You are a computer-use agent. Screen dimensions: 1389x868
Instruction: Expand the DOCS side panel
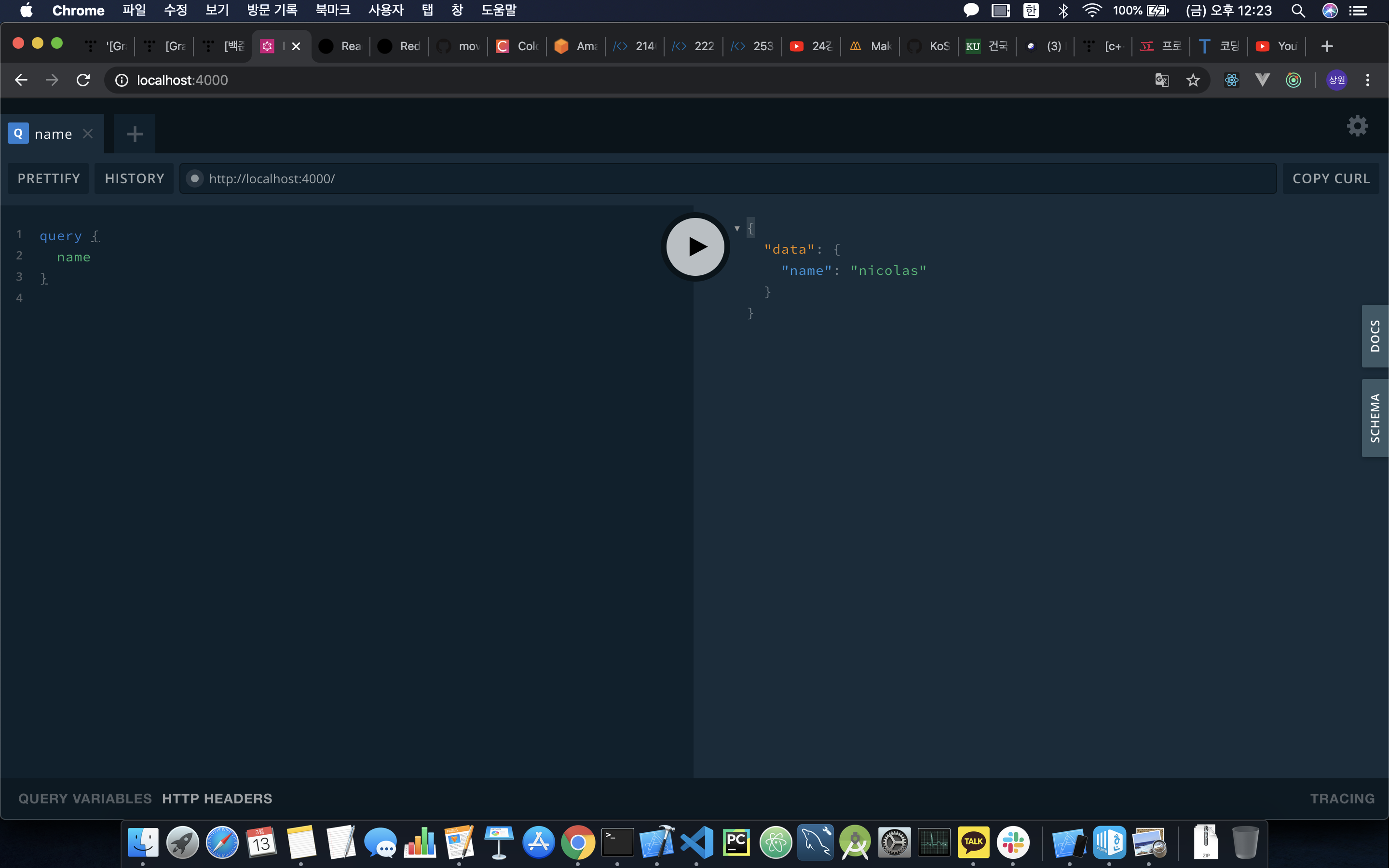click(1375, 336)
